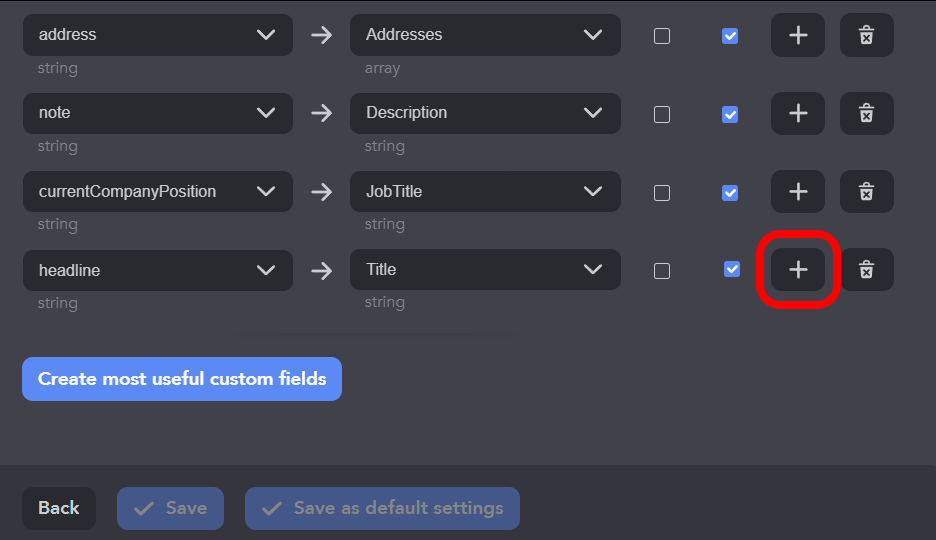
Task: Uncheck the blue checkbox in the note row
Action: point(730,114)
